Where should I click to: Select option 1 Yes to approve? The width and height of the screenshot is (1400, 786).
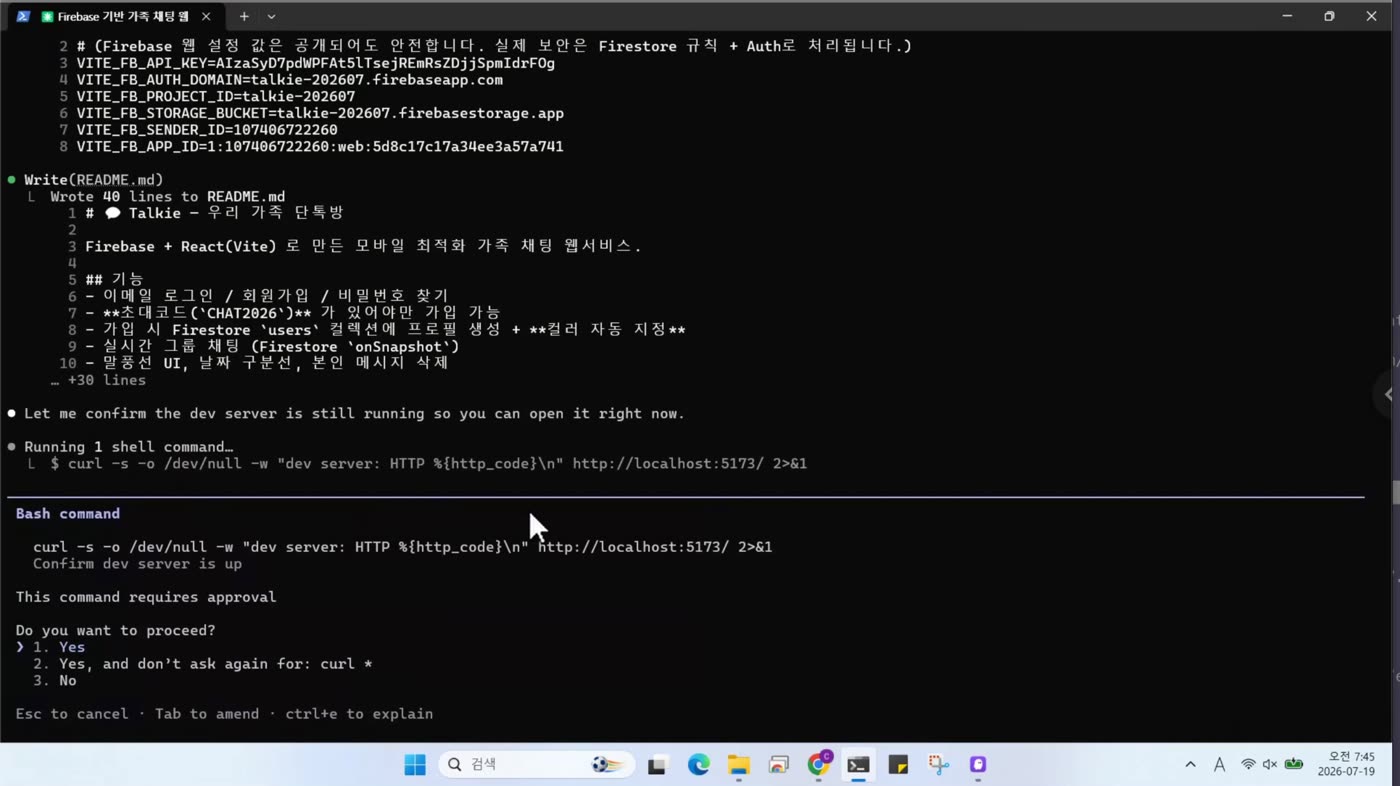point(60,647)
